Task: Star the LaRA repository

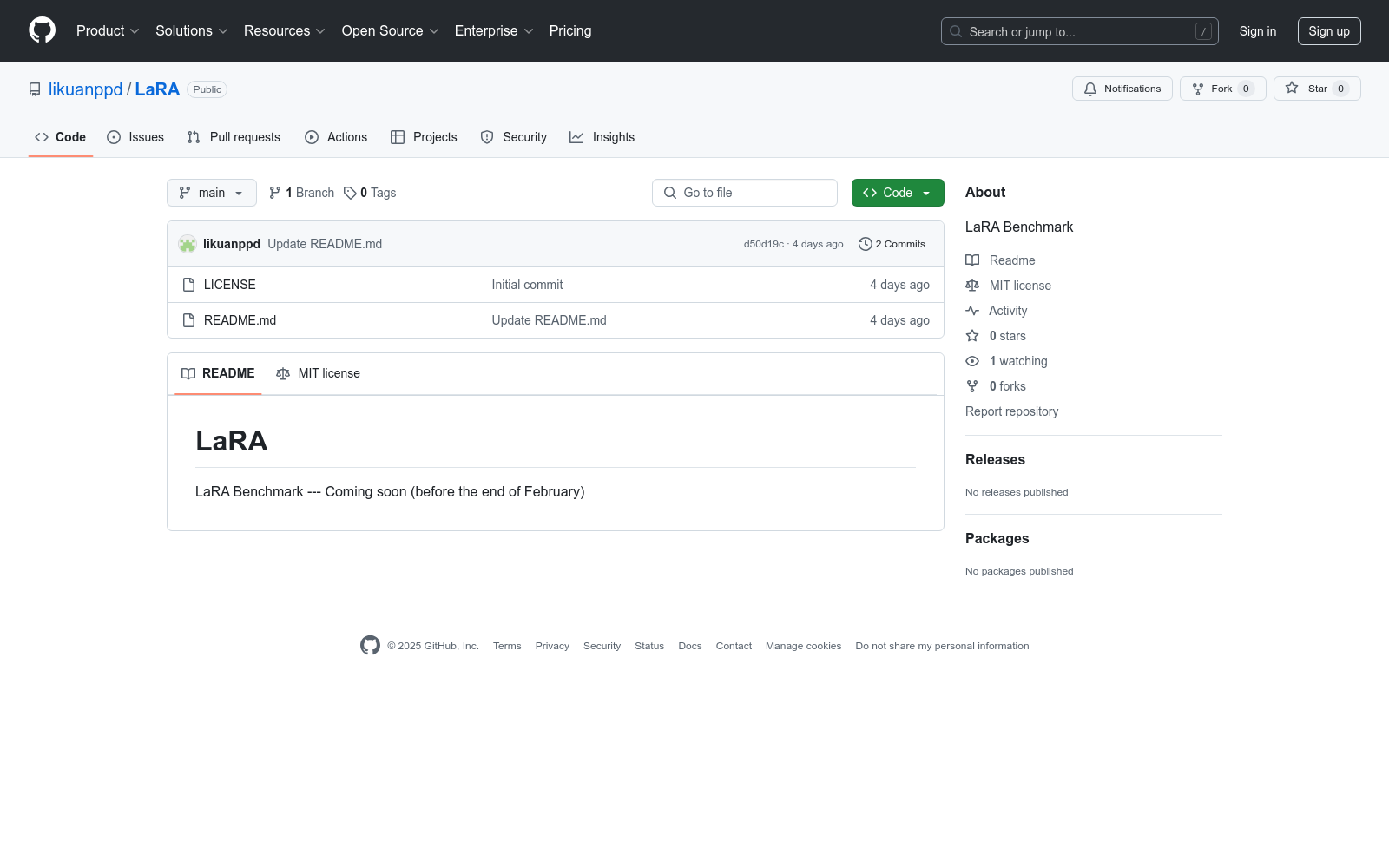Action: (1317, 89)
